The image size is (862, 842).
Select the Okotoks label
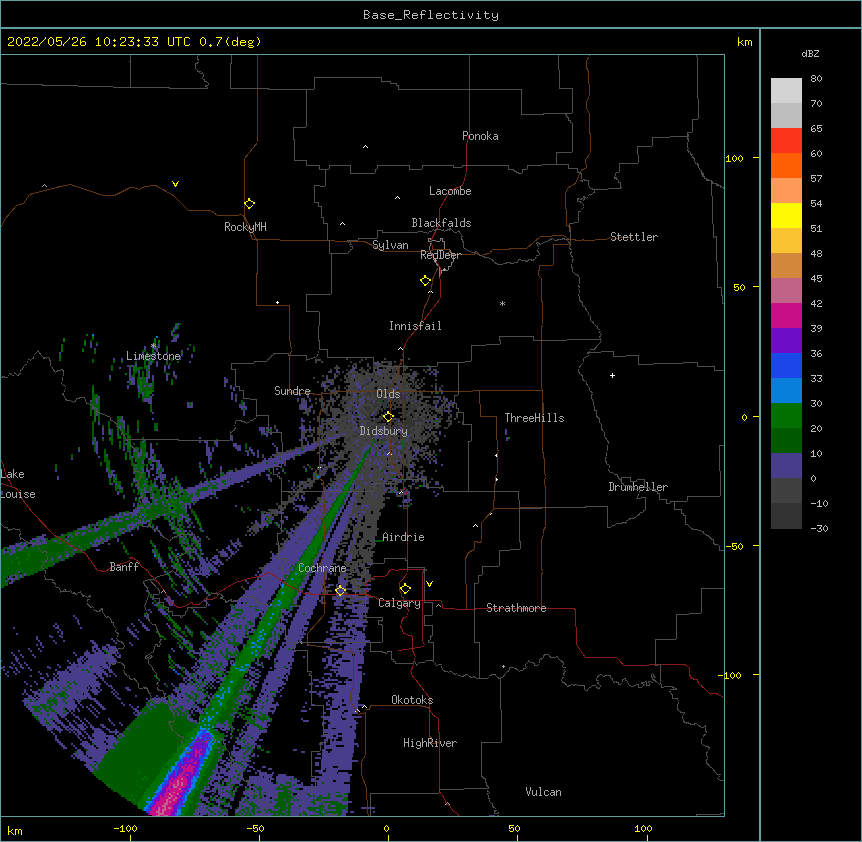click(x=412, y=700)
